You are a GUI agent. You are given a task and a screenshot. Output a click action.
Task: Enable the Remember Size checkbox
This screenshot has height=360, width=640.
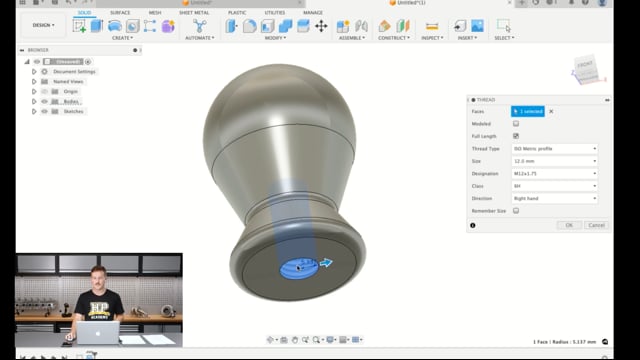[516, 211]
